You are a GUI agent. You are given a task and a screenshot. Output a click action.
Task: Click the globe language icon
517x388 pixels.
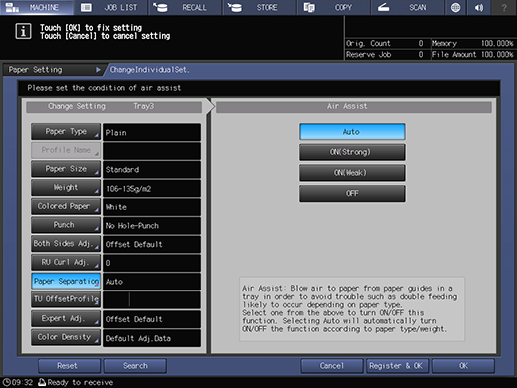pos(455,7)
